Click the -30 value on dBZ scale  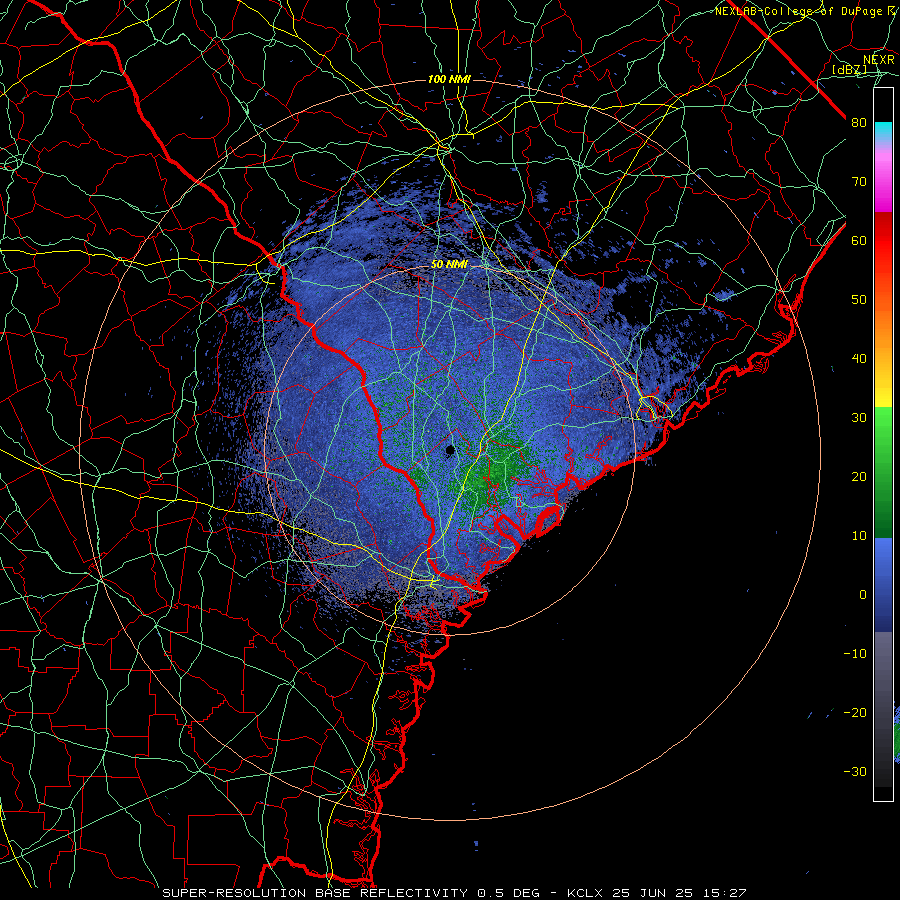pyautogui.click(x=855, y=772)
